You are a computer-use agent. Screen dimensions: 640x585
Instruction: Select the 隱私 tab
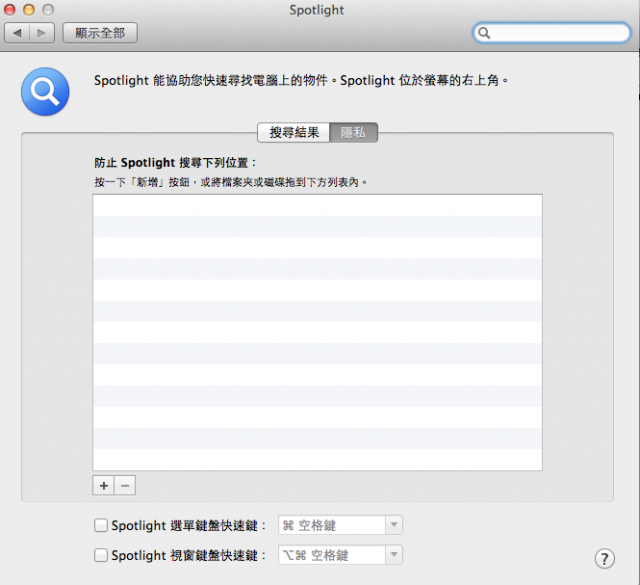tap(353, 132)
